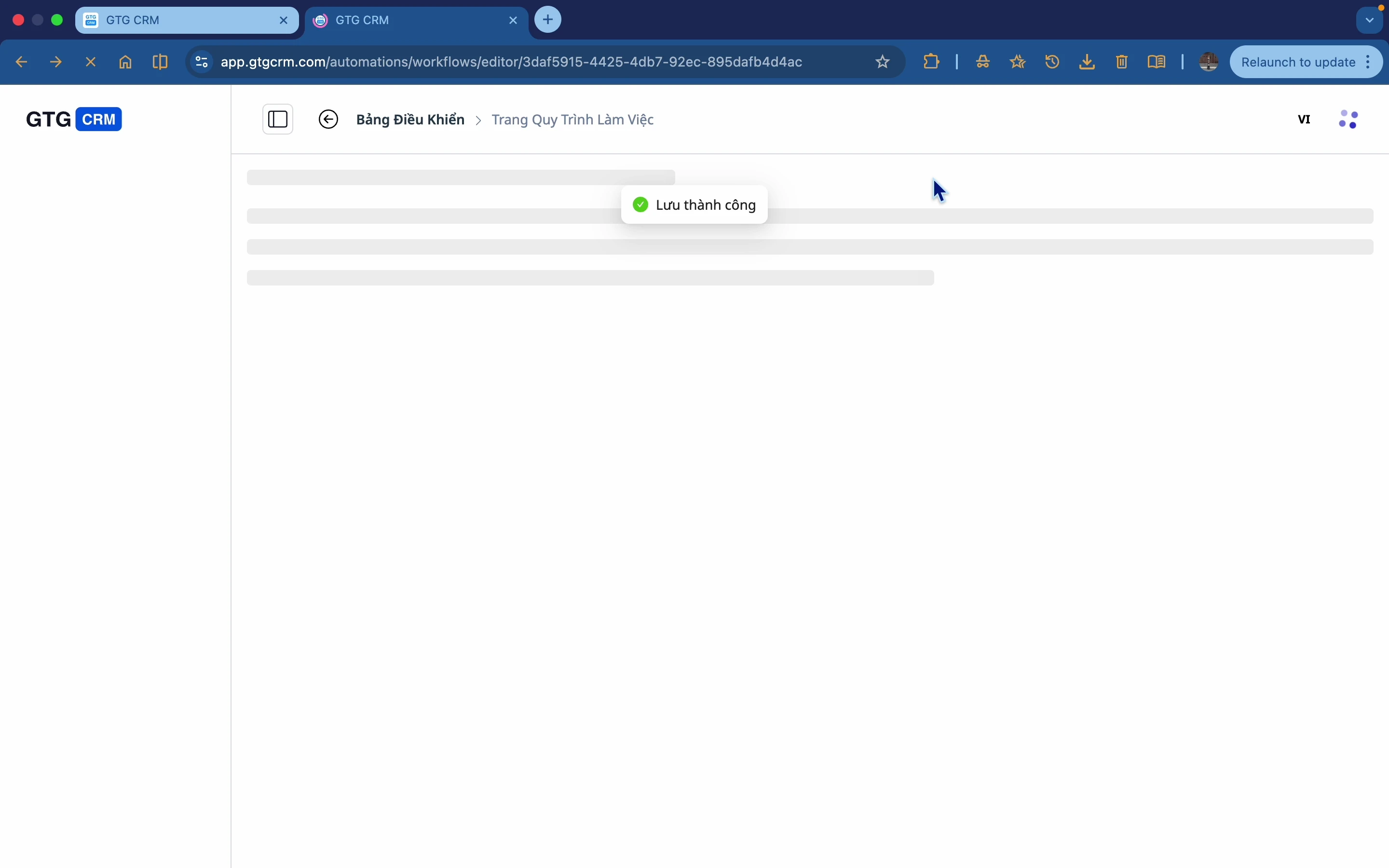Image resolution: width=1389 pixels, height=868 pixels.
Task: Open browser history clock icon
Action: point(1054,62)
